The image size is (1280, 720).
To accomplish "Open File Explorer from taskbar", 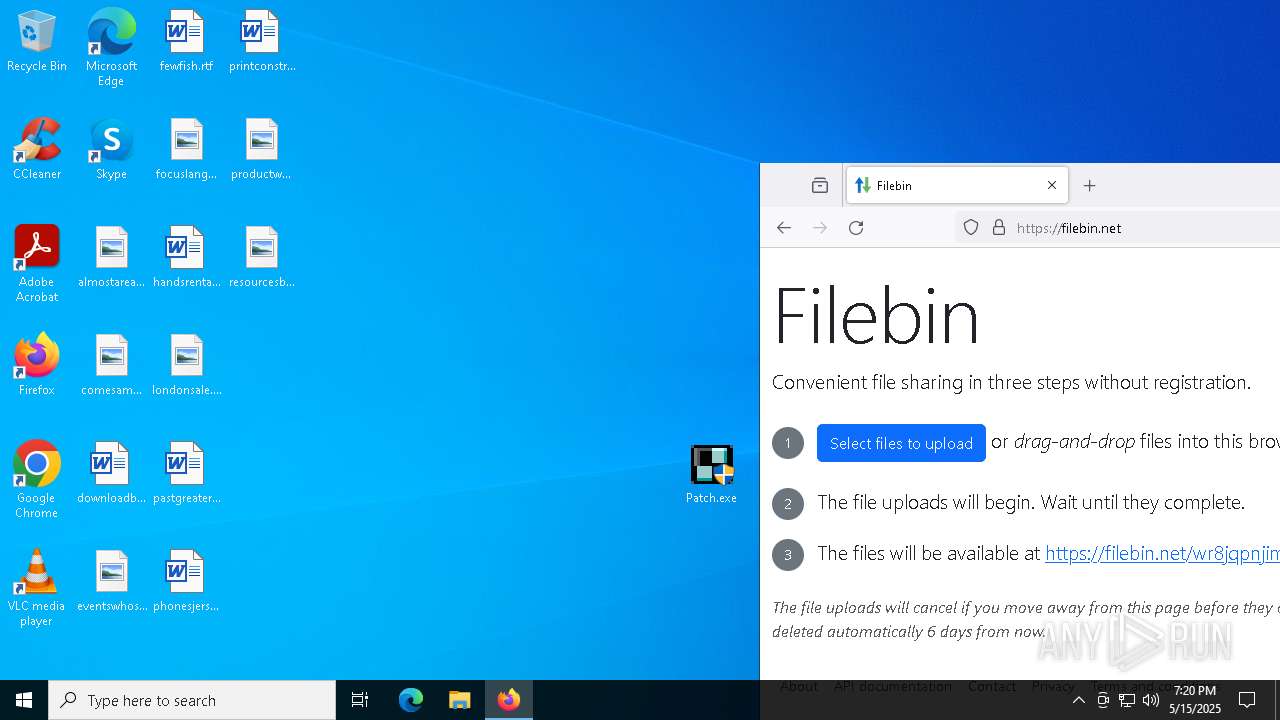I will (460, 700).
